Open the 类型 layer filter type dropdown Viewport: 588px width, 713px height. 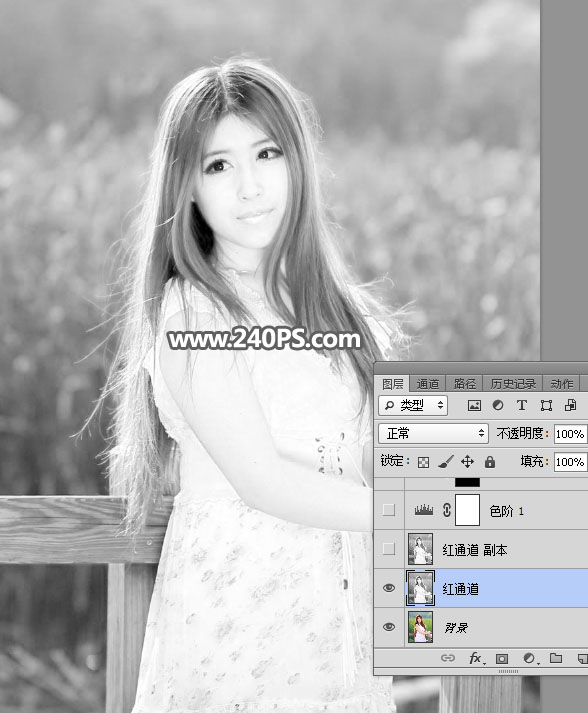(x=413, y=405)
